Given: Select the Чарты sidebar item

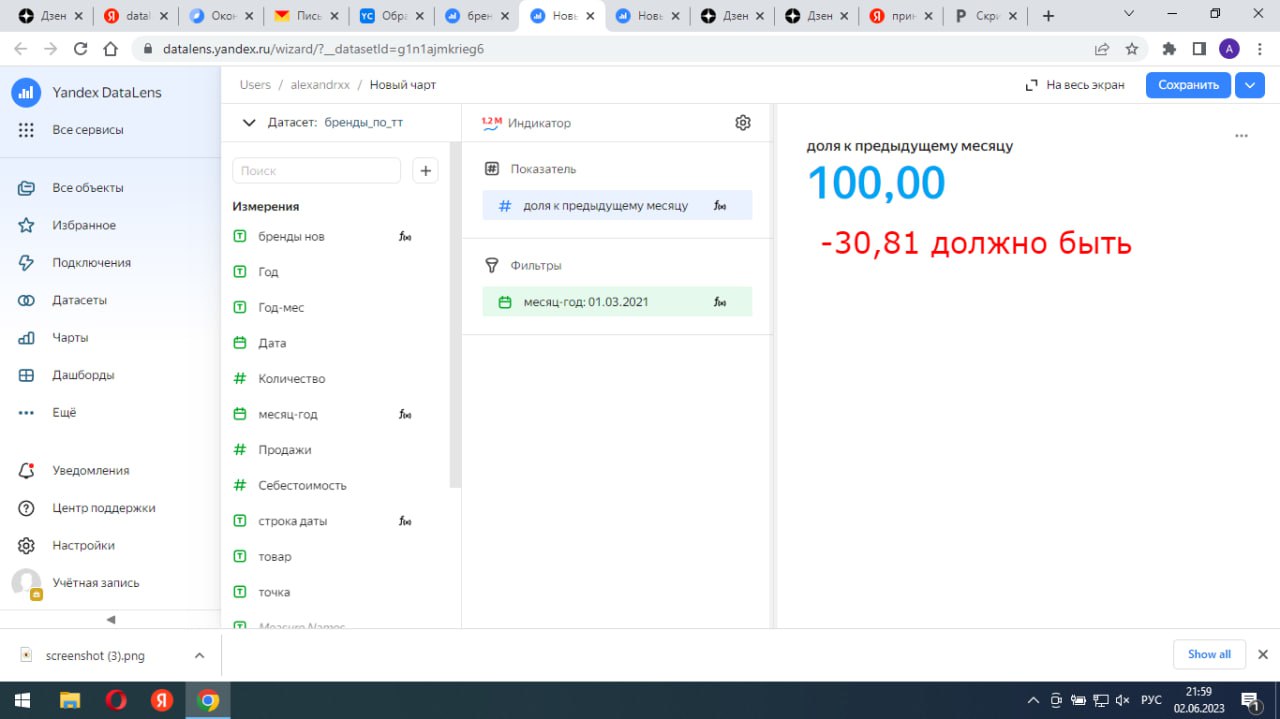Looking at the screenshot, I should pos(70,338).
